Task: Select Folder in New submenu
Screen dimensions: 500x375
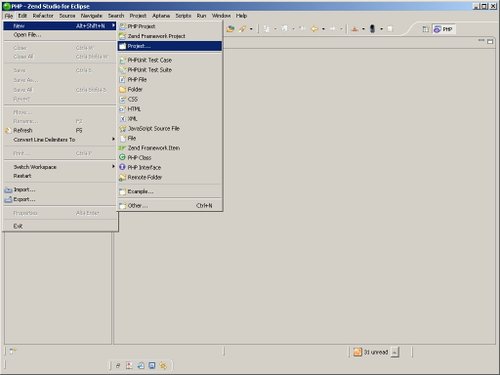Action: pyautogui.click(x=170, y=89)
